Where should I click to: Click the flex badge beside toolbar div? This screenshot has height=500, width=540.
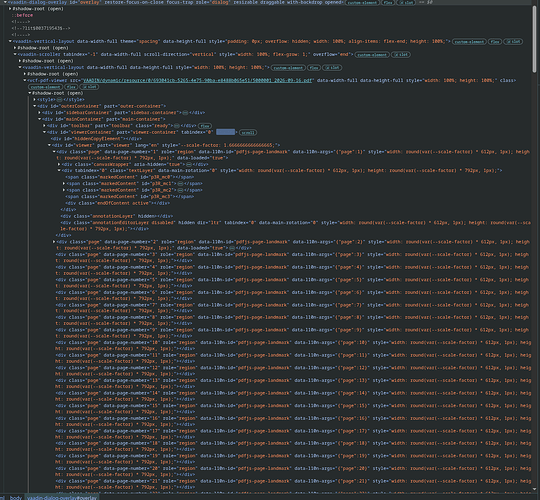click(x=205, y=126)
